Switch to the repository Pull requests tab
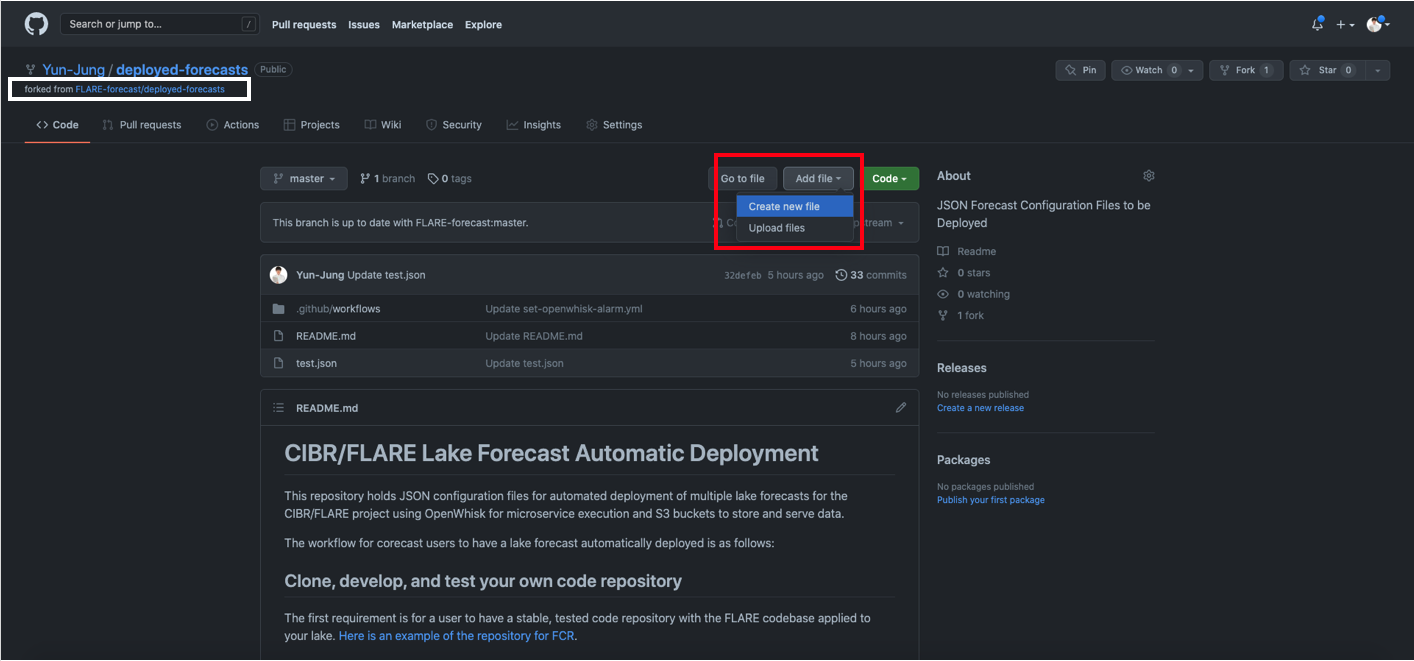 pos(142,125)
